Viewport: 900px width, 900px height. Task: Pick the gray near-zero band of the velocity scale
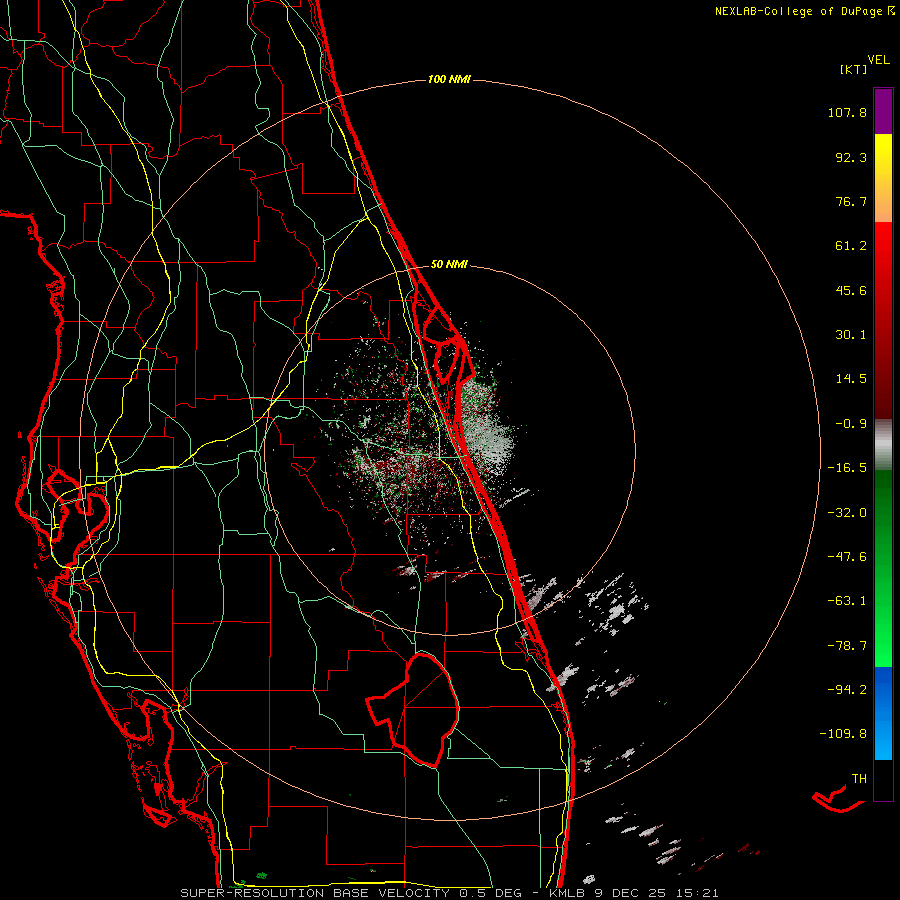pos(883,445)
